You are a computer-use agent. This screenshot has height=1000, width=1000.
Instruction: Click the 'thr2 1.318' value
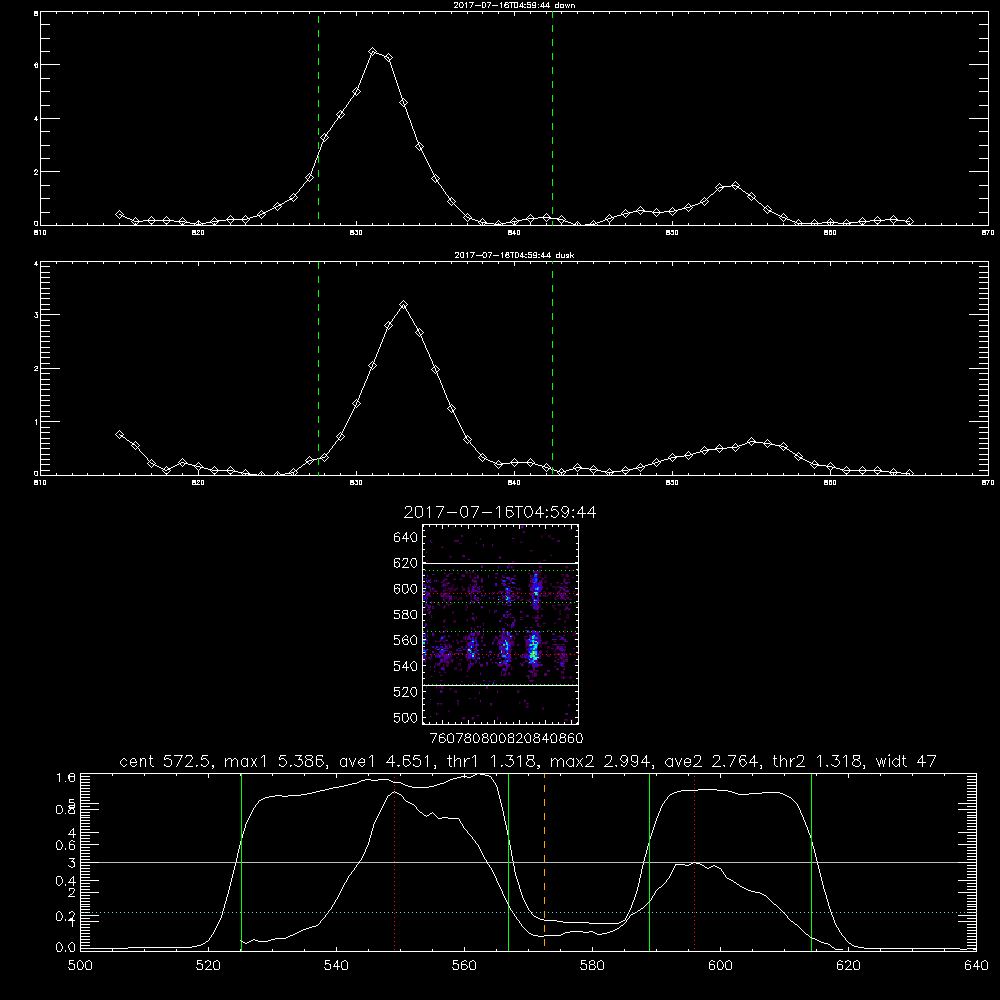[x=818, y=761]
